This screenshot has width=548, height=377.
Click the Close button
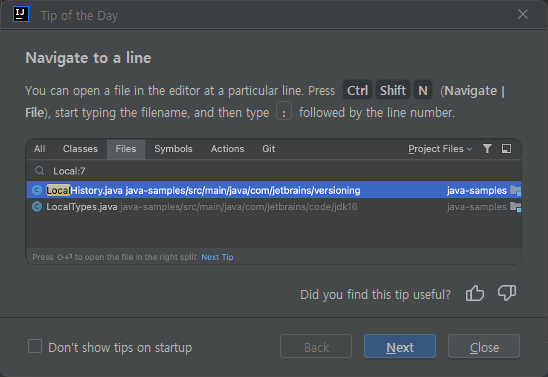click(x=484, y=346)
